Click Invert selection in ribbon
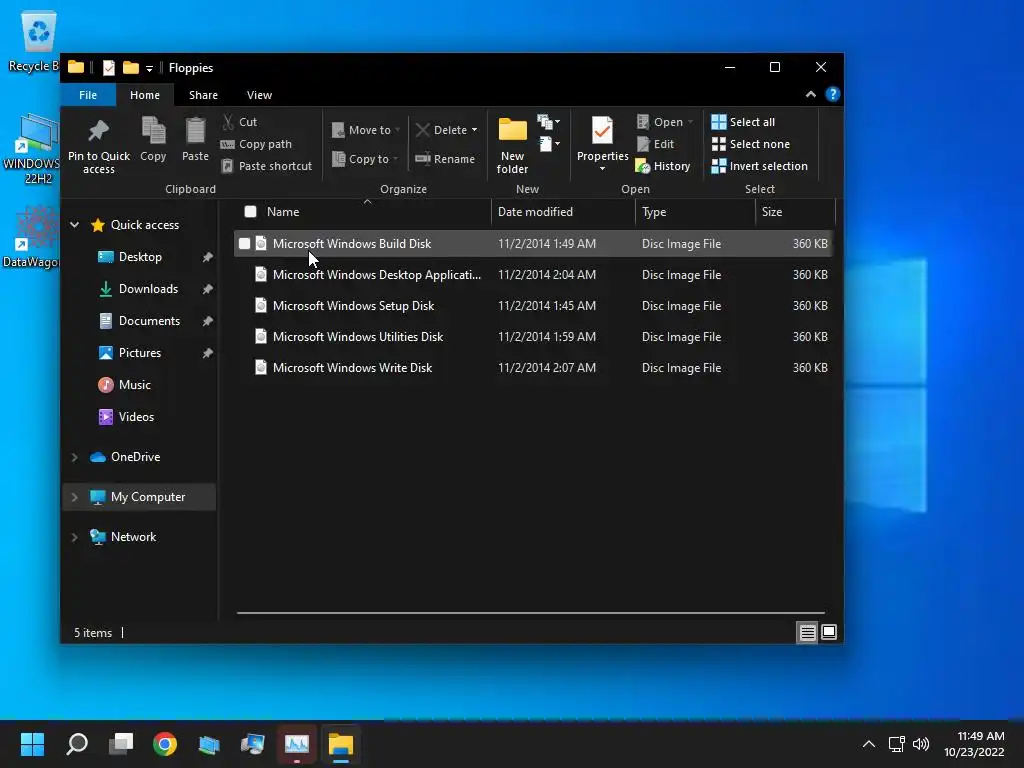This screenshot has width=1024, height=768. pyautogui.click(x=760, y=166)
